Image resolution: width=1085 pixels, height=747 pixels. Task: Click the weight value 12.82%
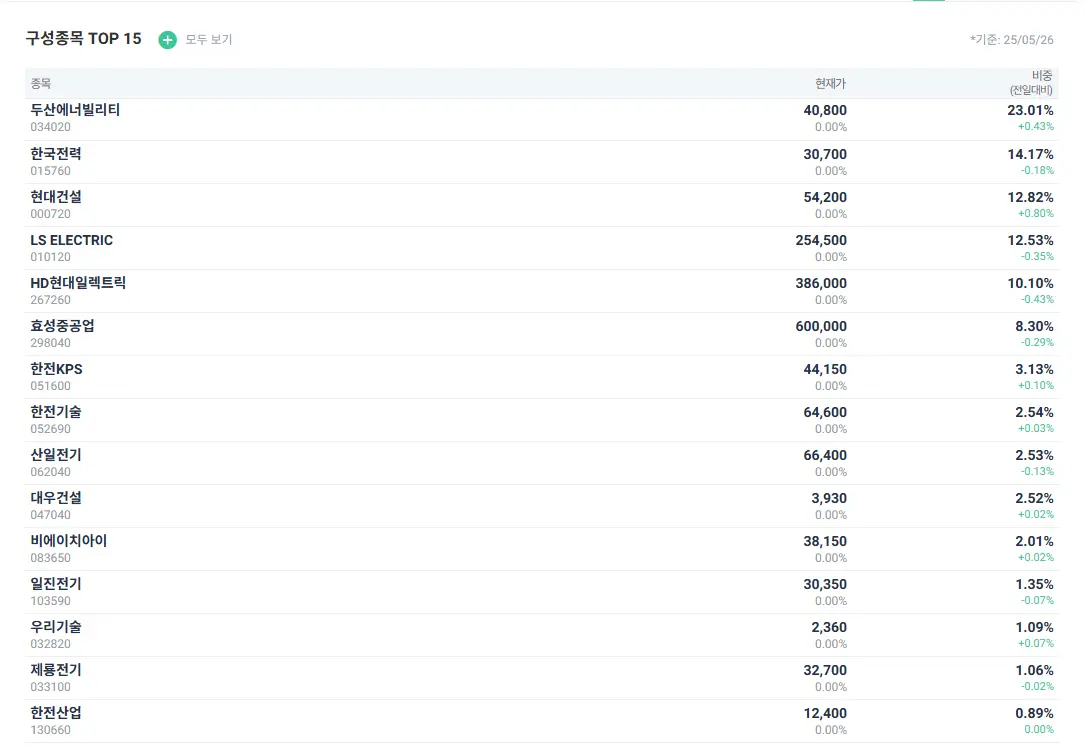pyautogui.click(x=1030, y=197)
